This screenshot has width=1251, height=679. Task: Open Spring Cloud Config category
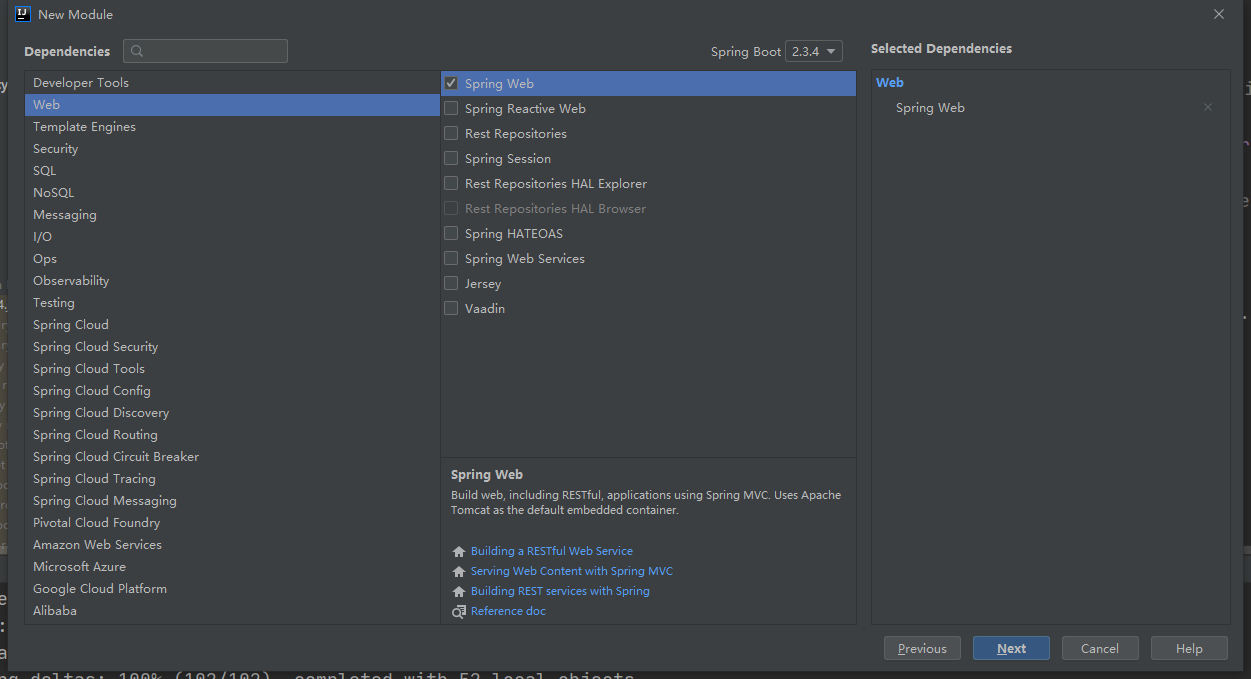(232, 391)
